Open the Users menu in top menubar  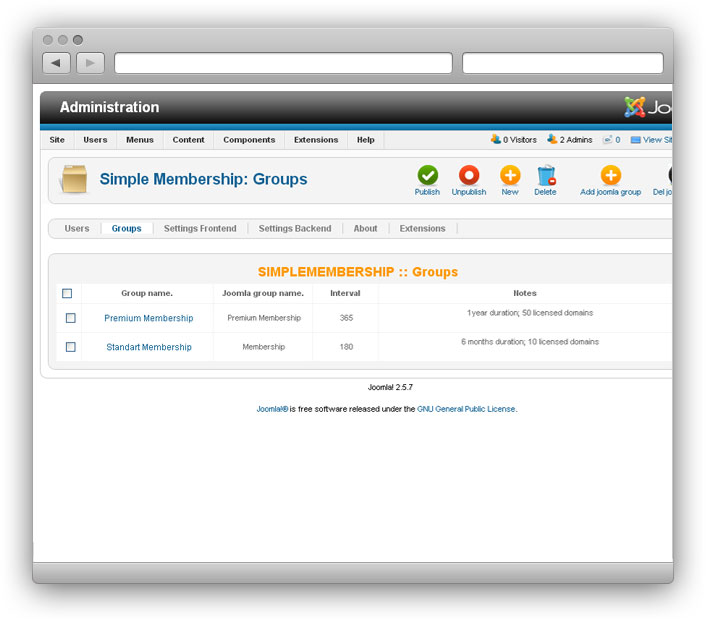tap(95, 140)
